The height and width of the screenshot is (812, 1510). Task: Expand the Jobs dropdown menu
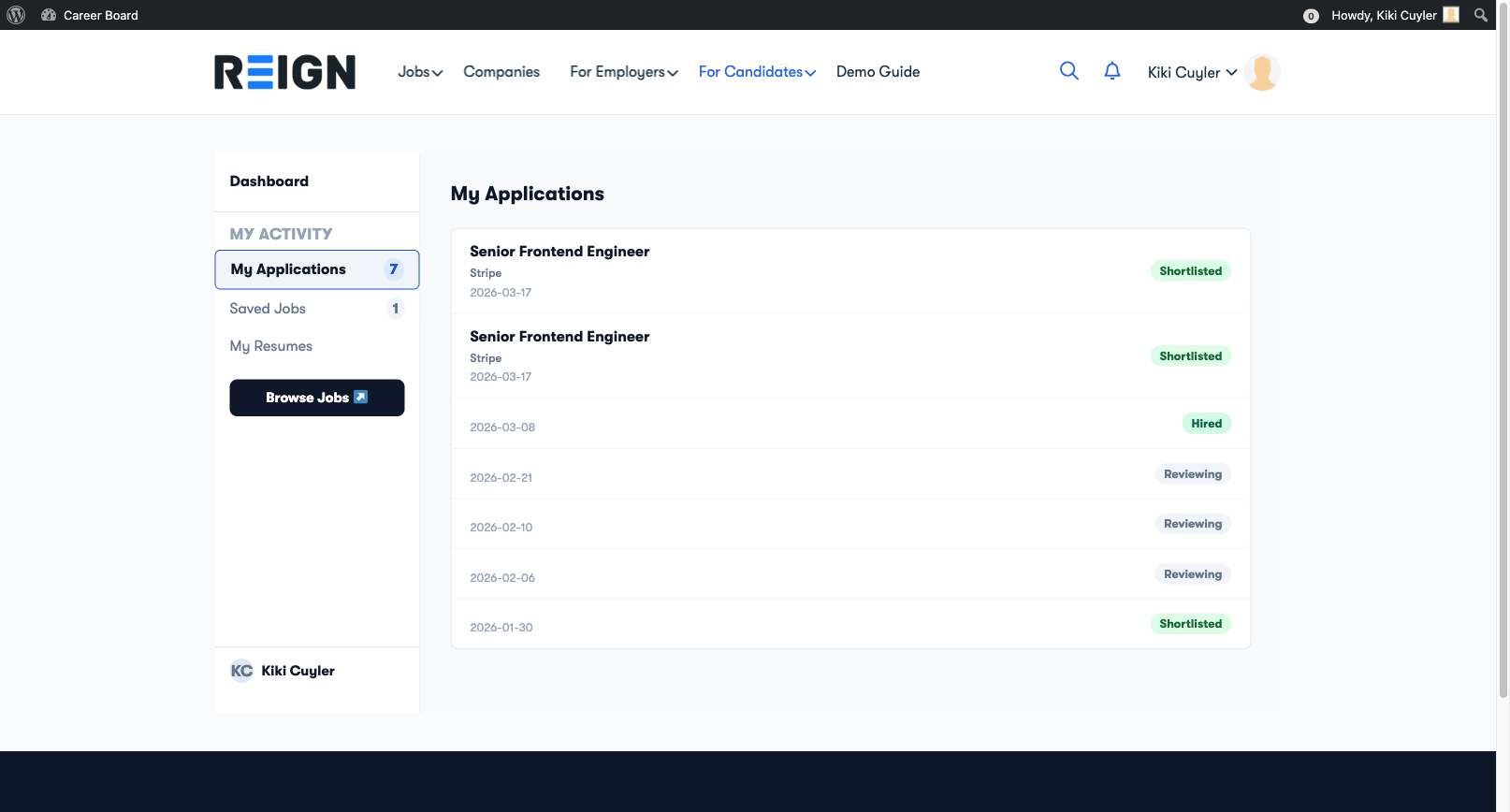coord(420,72)
